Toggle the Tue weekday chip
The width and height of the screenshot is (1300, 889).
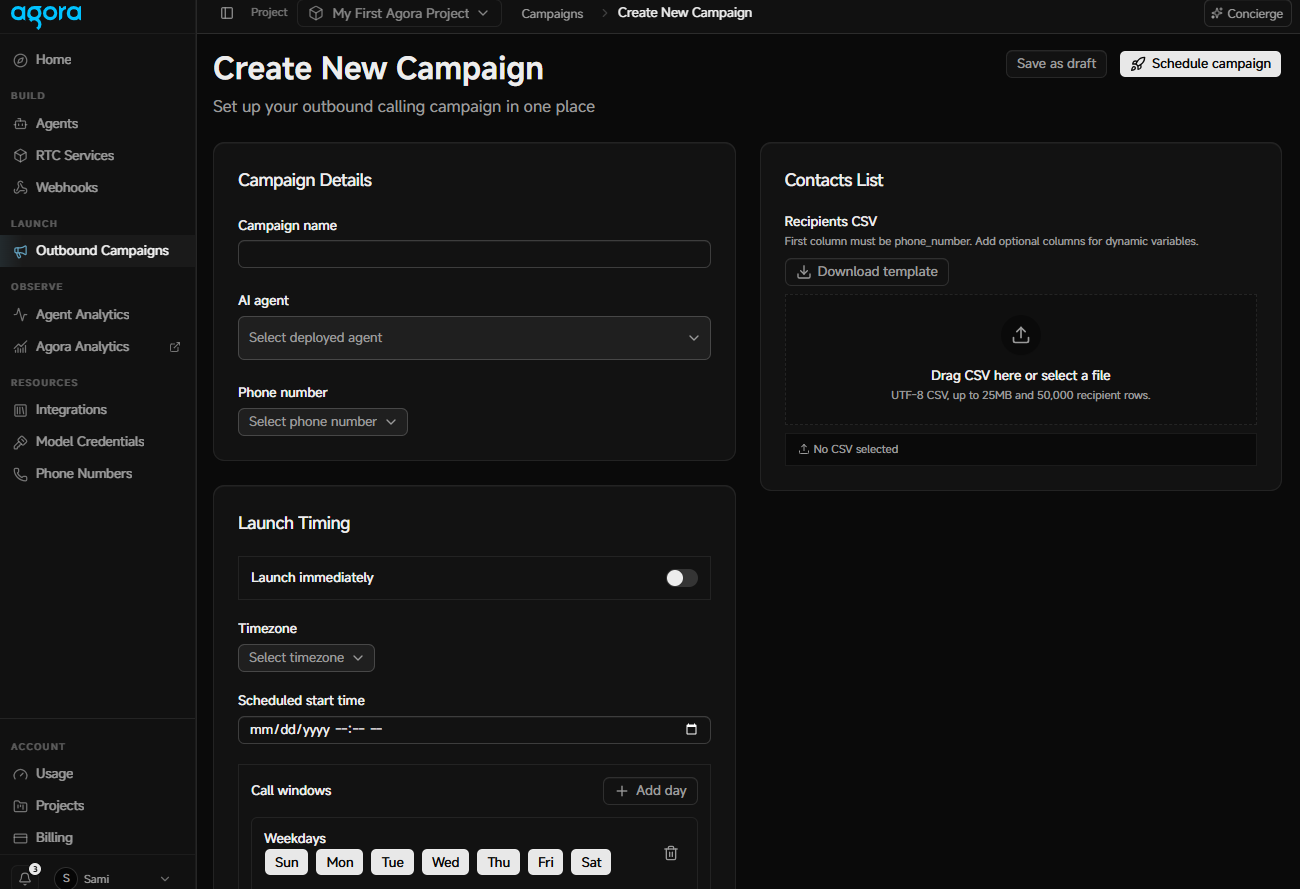tap(393, 862)
